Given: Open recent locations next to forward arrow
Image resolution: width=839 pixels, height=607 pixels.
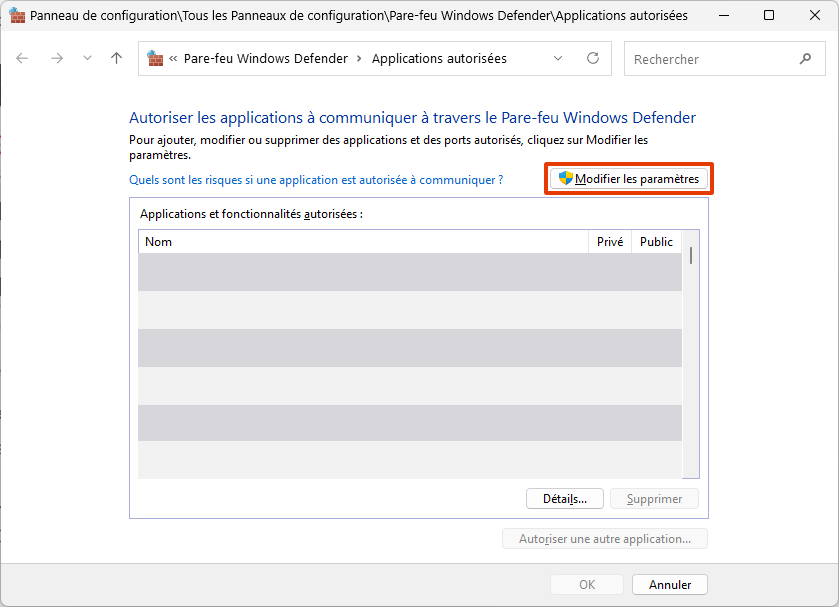Looking at the screenshot, I should [x=86, y=58].
